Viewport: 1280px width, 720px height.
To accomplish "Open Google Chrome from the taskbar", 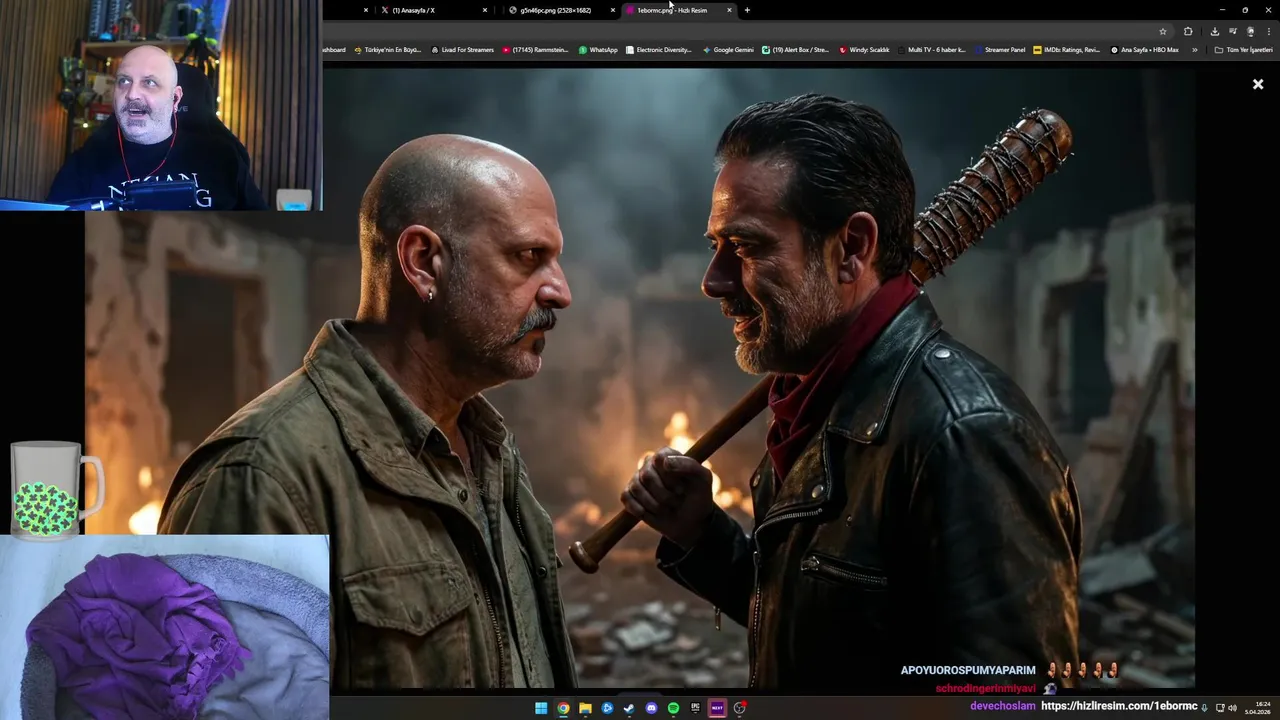I will (x=563, y=708).
